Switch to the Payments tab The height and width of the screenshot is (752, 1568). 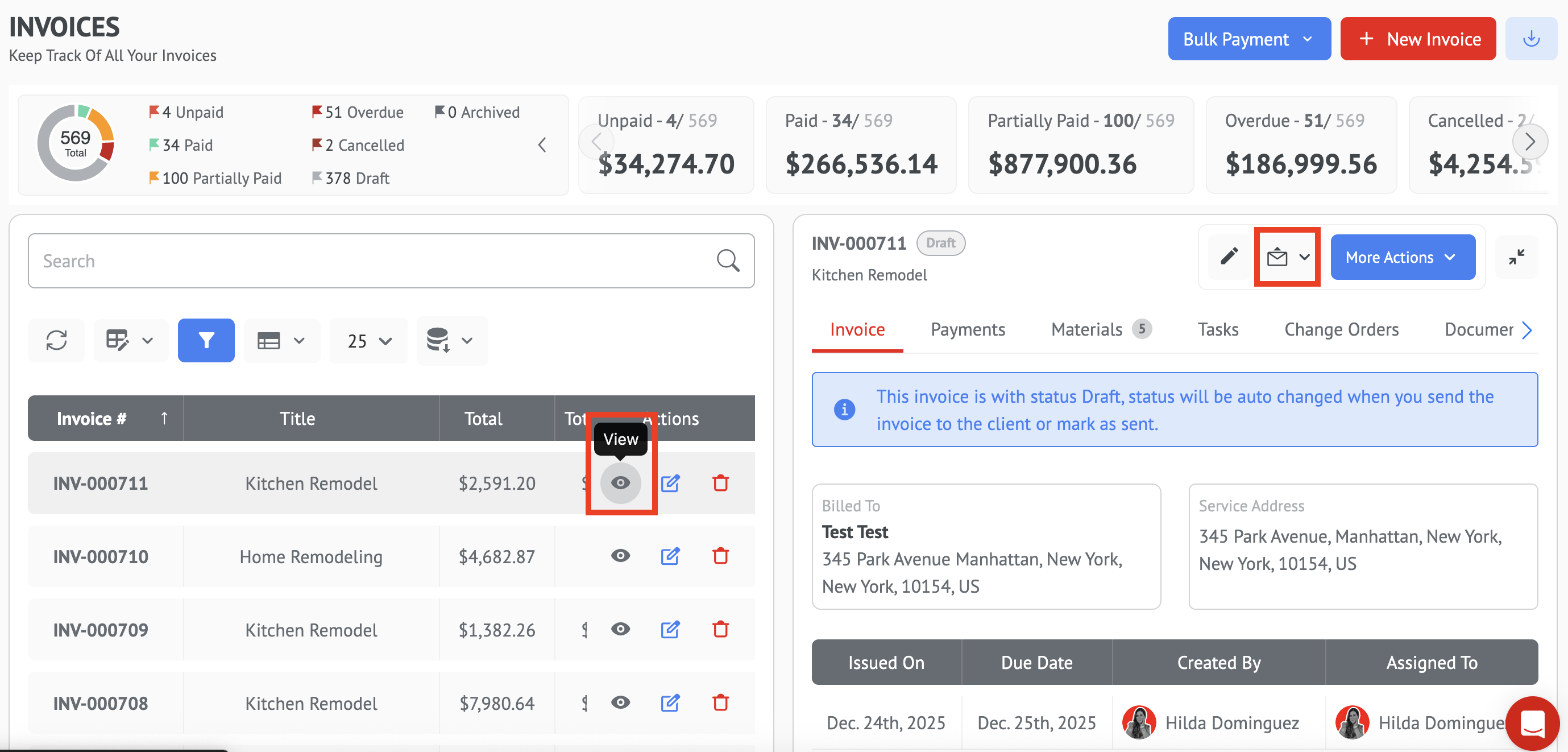967,329
